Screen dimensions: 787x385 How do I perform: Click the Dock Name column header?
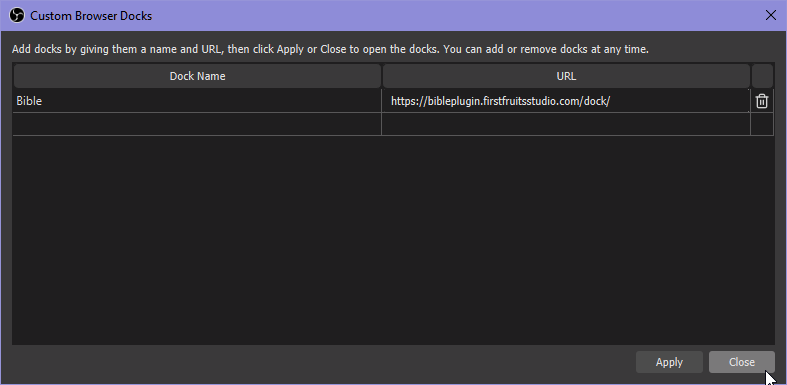click(x=197, y=76)
